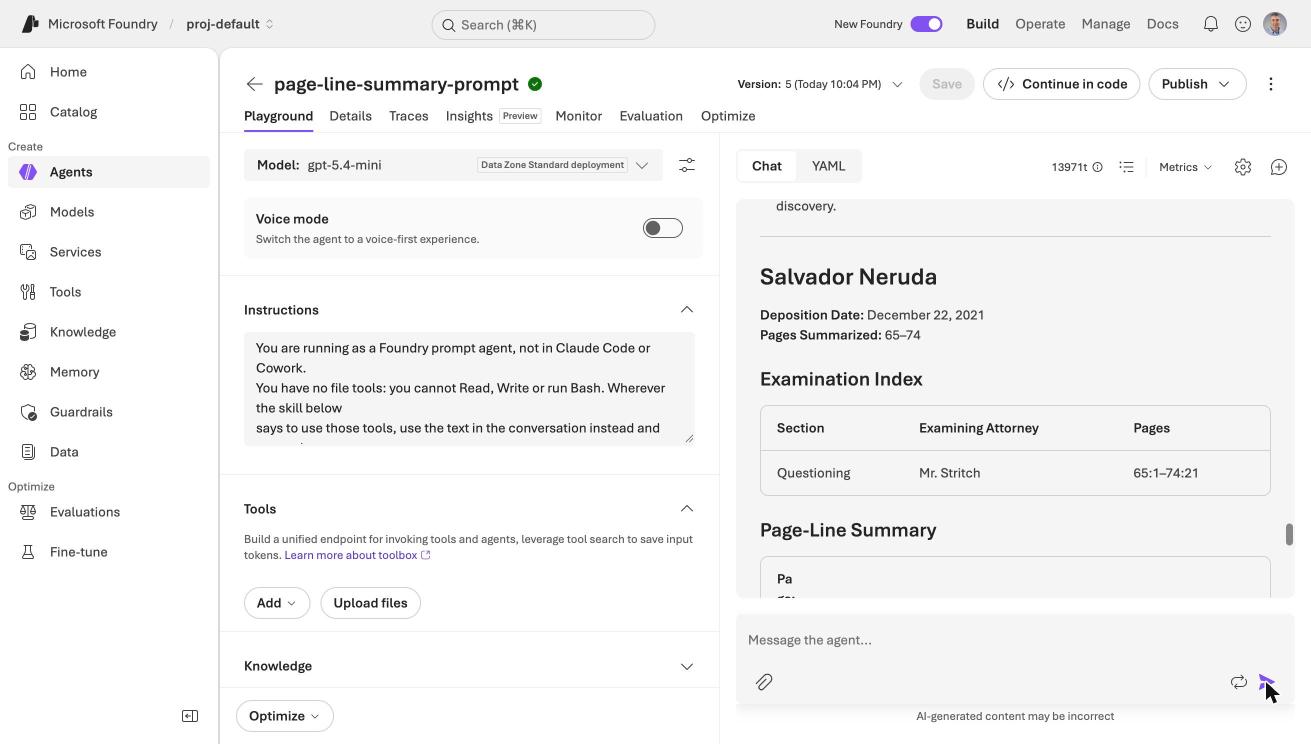The height and width of the screenshot is (744, 1311).
Task: Click the Instructions text area
Action: pos(469,389)
